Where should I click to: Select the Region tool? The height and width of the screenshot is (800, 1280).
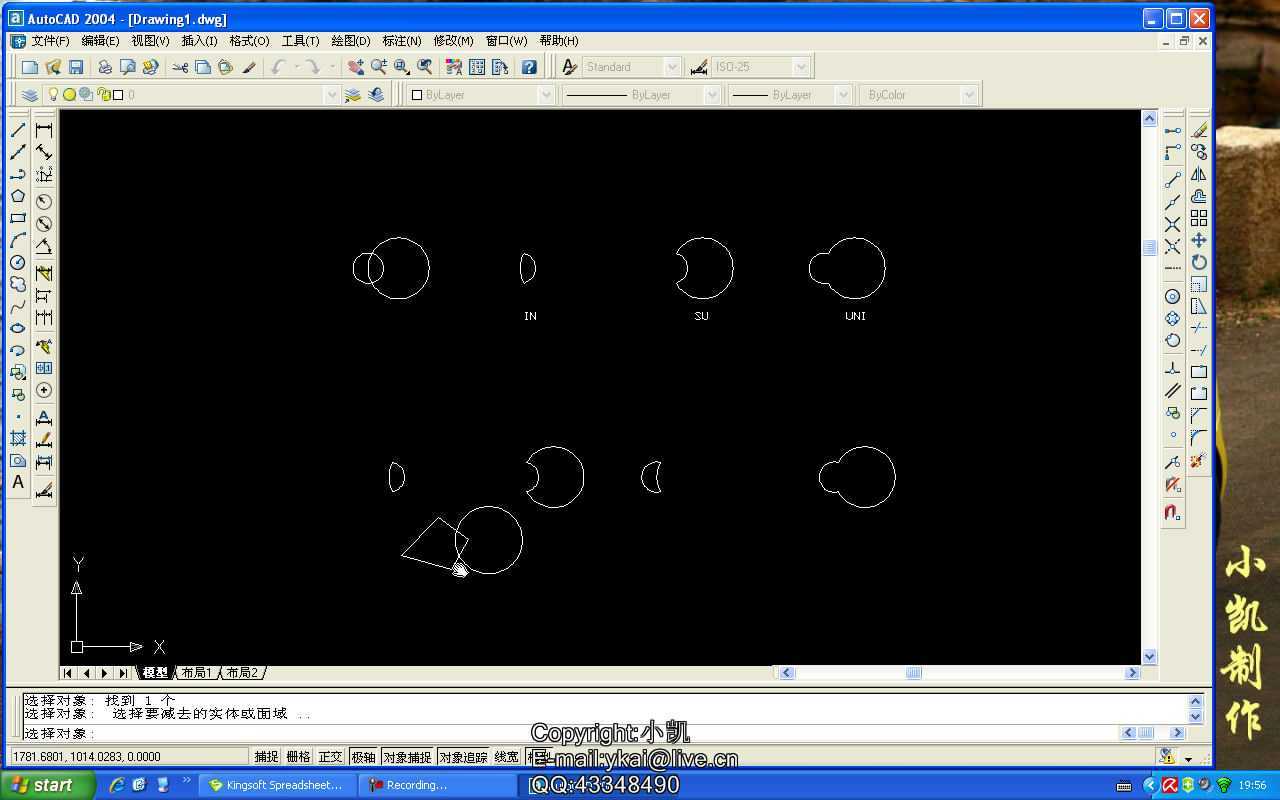pyautogui.click(x=18, y=460)
